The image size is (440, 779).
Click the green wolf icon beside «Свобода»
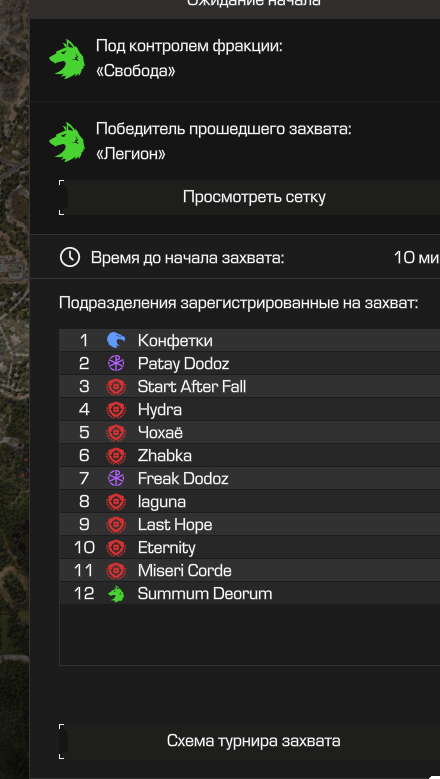coord(67,59)
